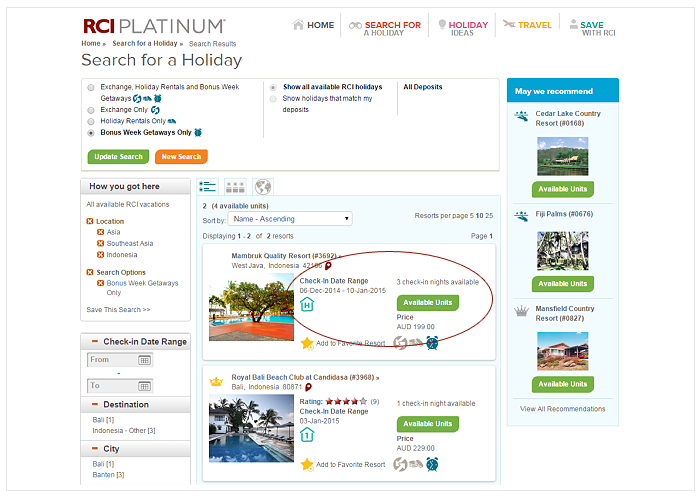Open the Travel navigation item
Screen dimensions: 700x500
527,25
